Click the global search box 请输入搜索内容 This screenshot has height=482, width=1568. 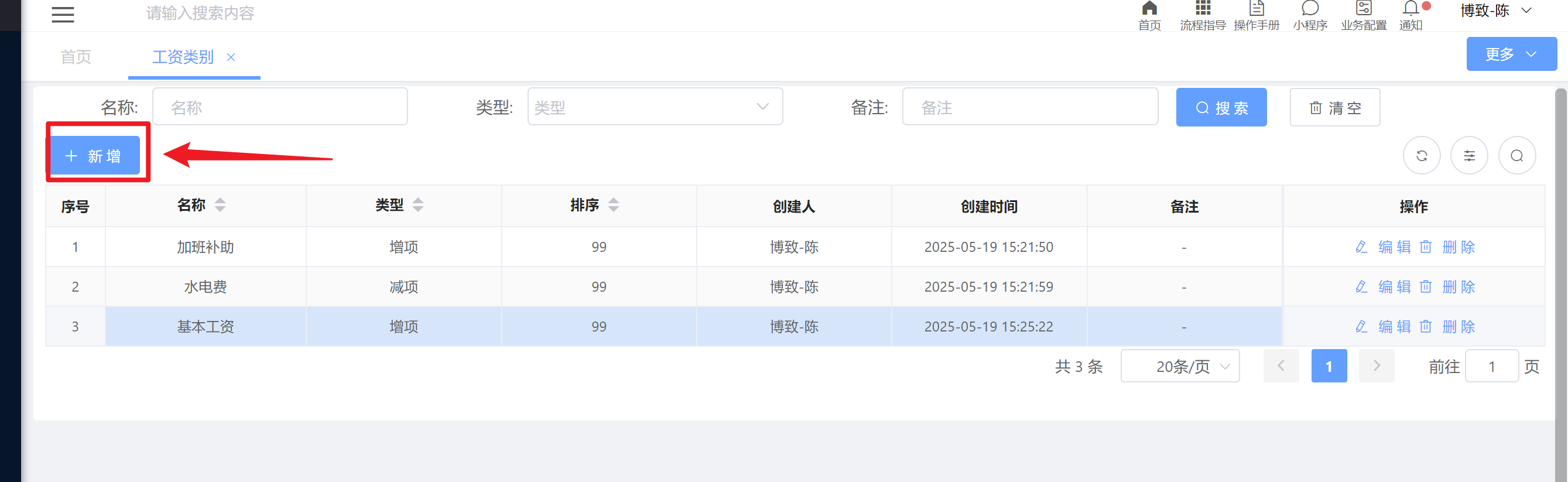tap(200, 13)
